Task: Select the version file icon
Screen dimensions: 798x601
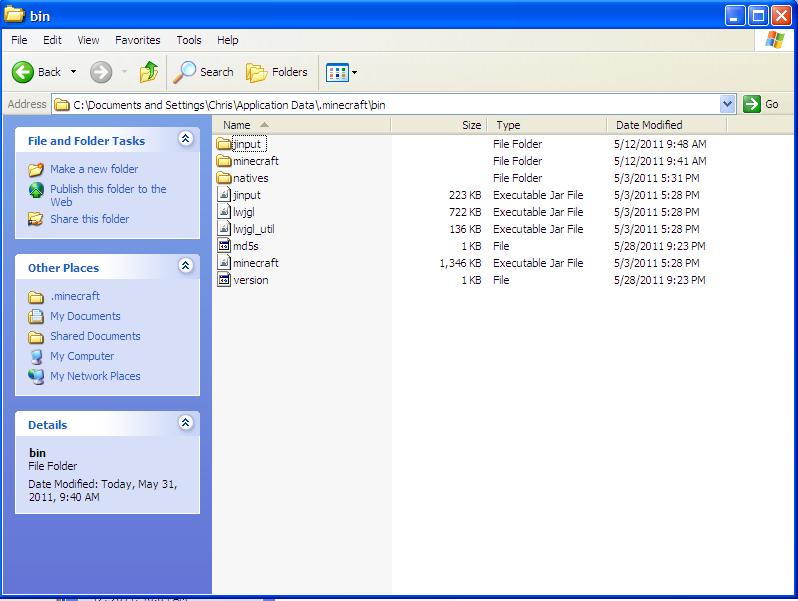Action: tap(224, 280)
